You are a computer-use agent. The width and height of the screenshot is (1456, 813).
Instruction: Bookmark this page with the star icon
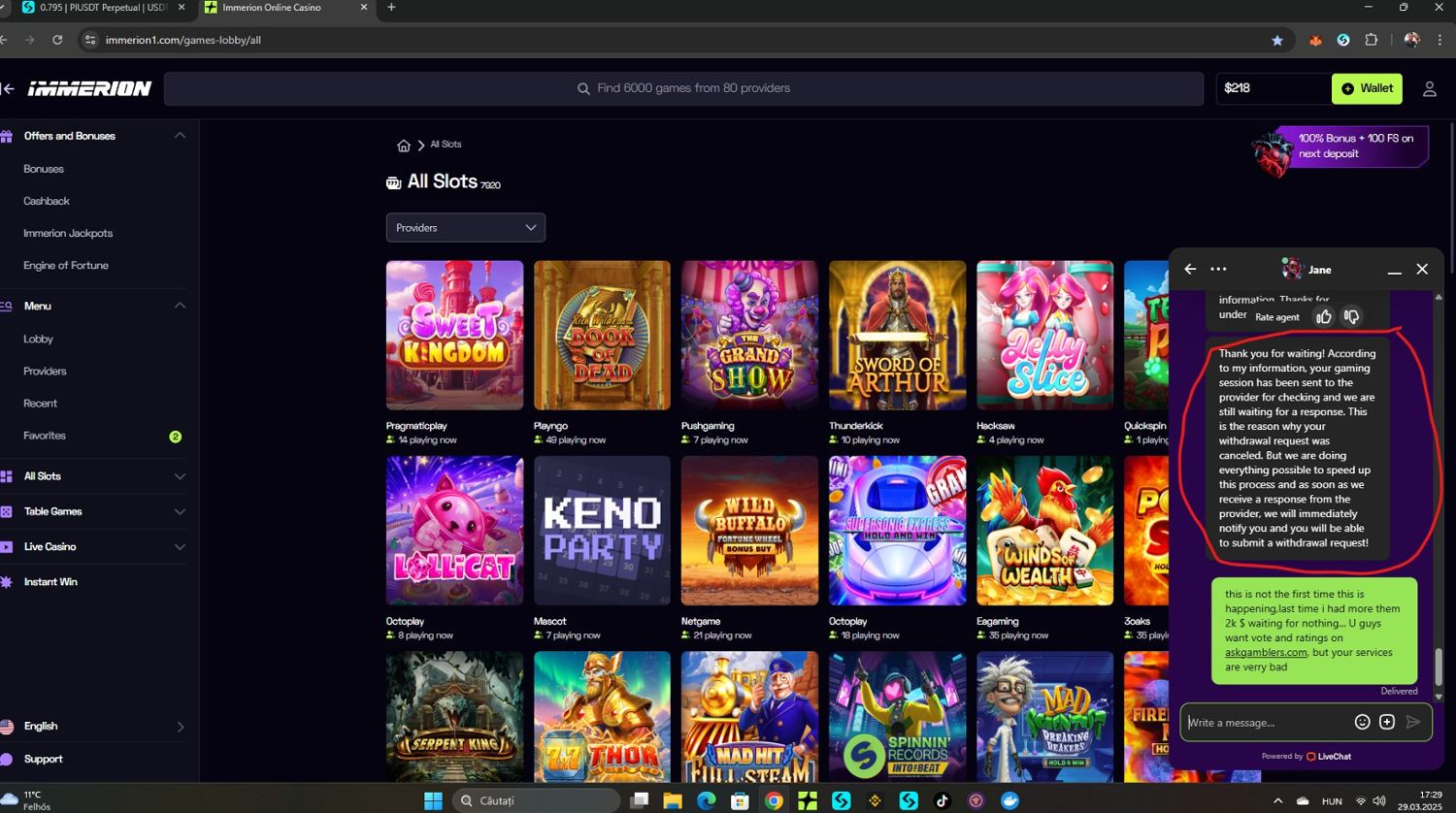1276,40
